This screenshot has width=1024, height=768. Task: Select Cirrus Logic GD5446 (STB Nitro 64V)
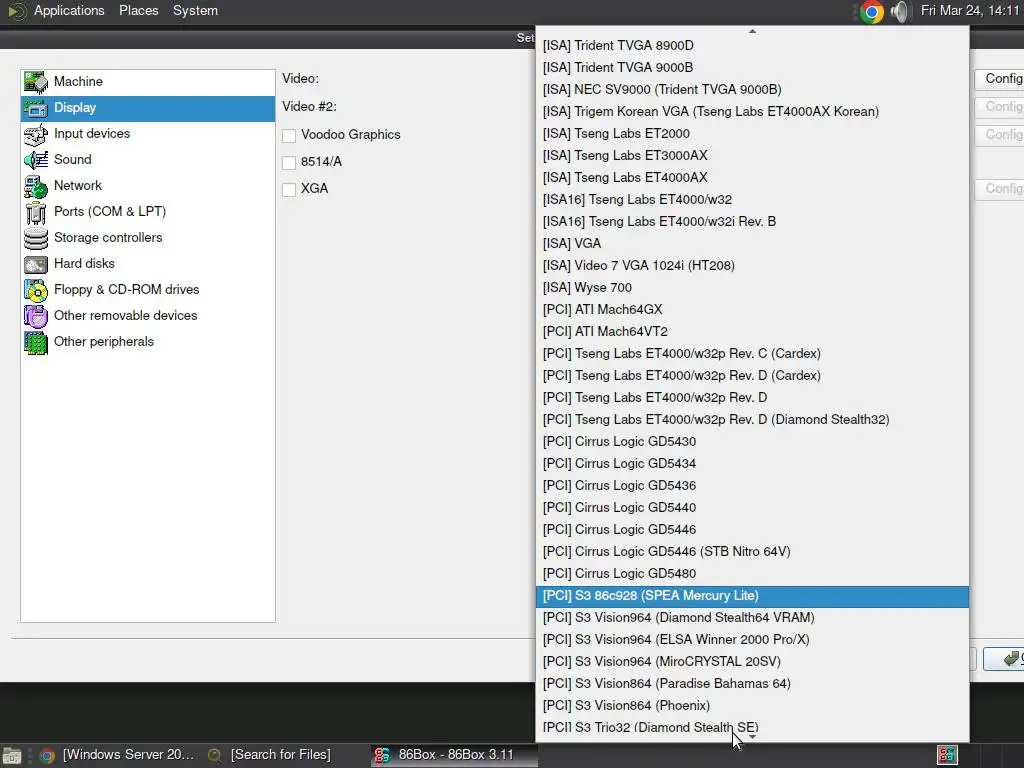[752, 552]
